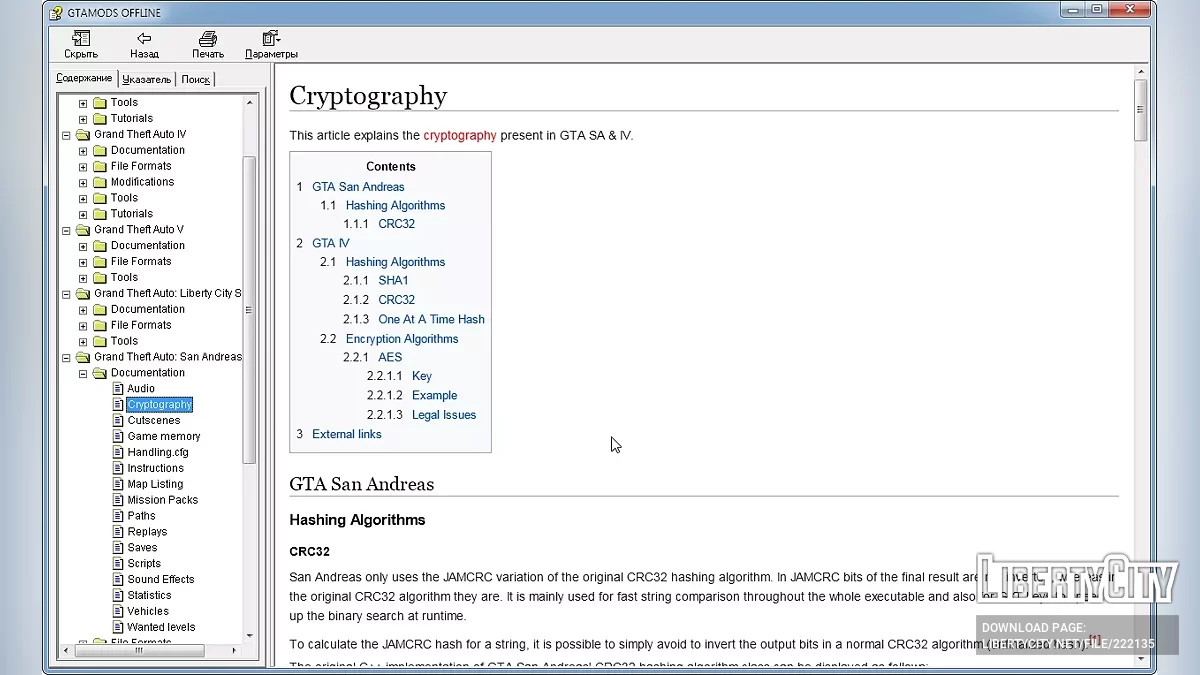Click the Grand Theft Auto IV folder icon
Viewport: 1200px width, 675px height.
coord(83,134)
